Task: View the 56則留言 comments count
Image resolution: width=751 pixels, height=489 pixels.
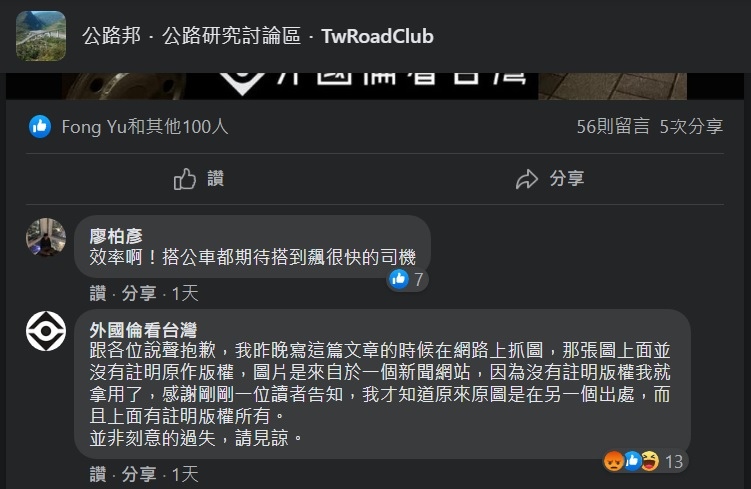Action: click(x=613, y=127)
